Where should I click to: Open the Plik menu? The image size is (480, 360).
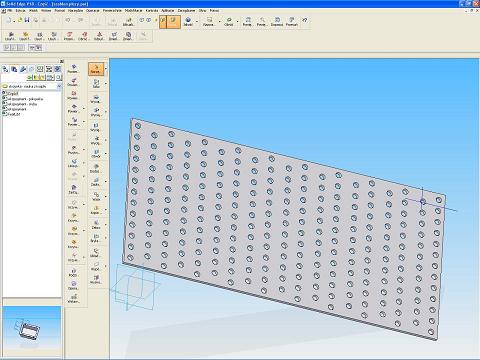pyautogui.click(x=10, y=11)
